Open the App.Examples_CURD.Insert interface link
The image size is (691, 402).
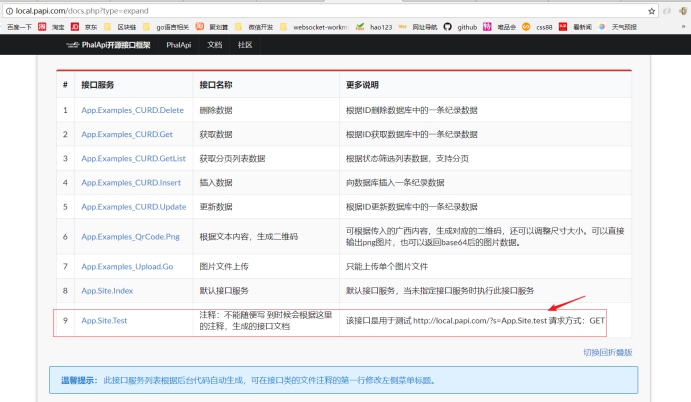coord(131,183)
